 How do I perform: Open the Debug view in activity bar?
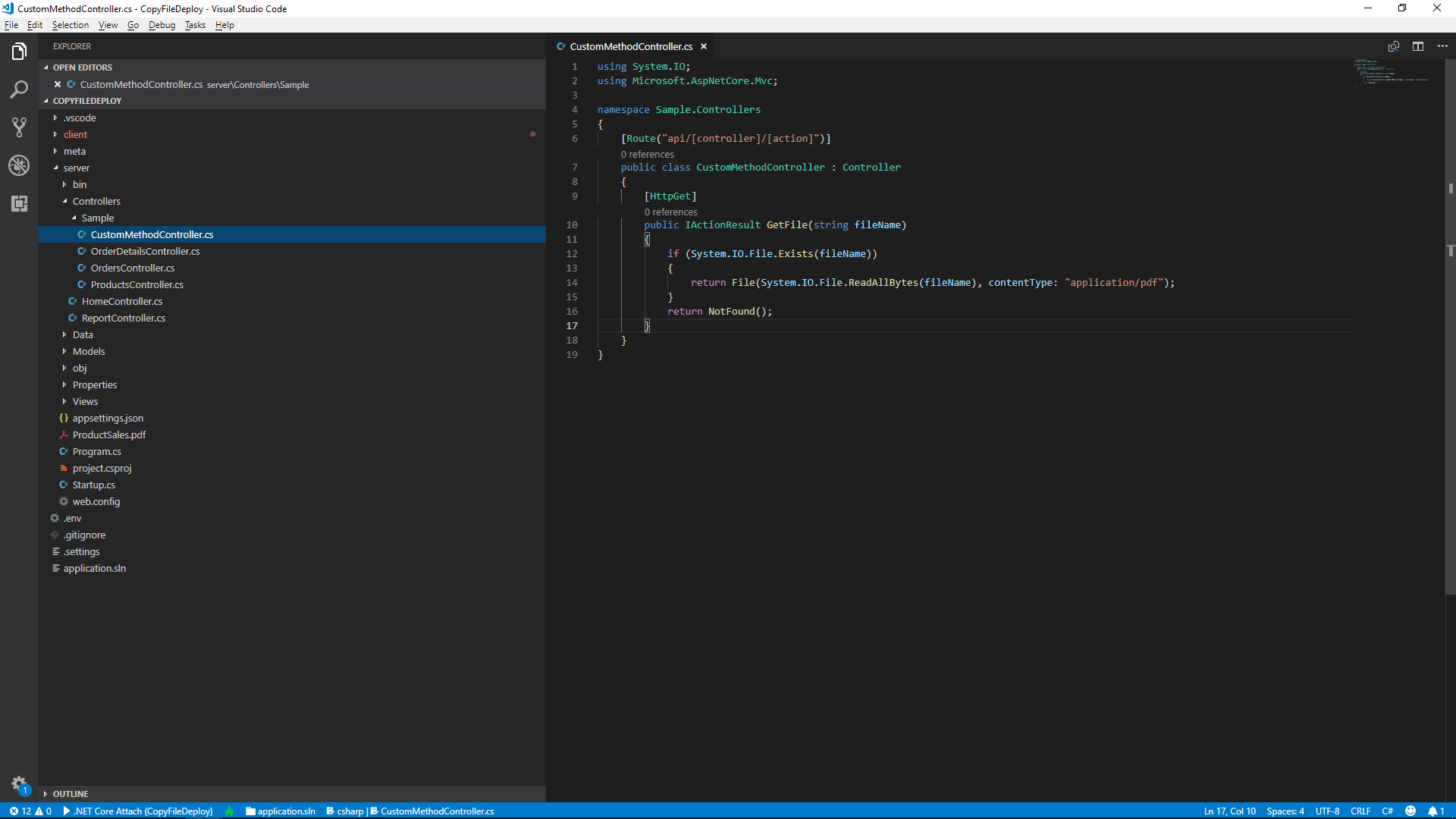pyautogui.click(x=19, y=165)
